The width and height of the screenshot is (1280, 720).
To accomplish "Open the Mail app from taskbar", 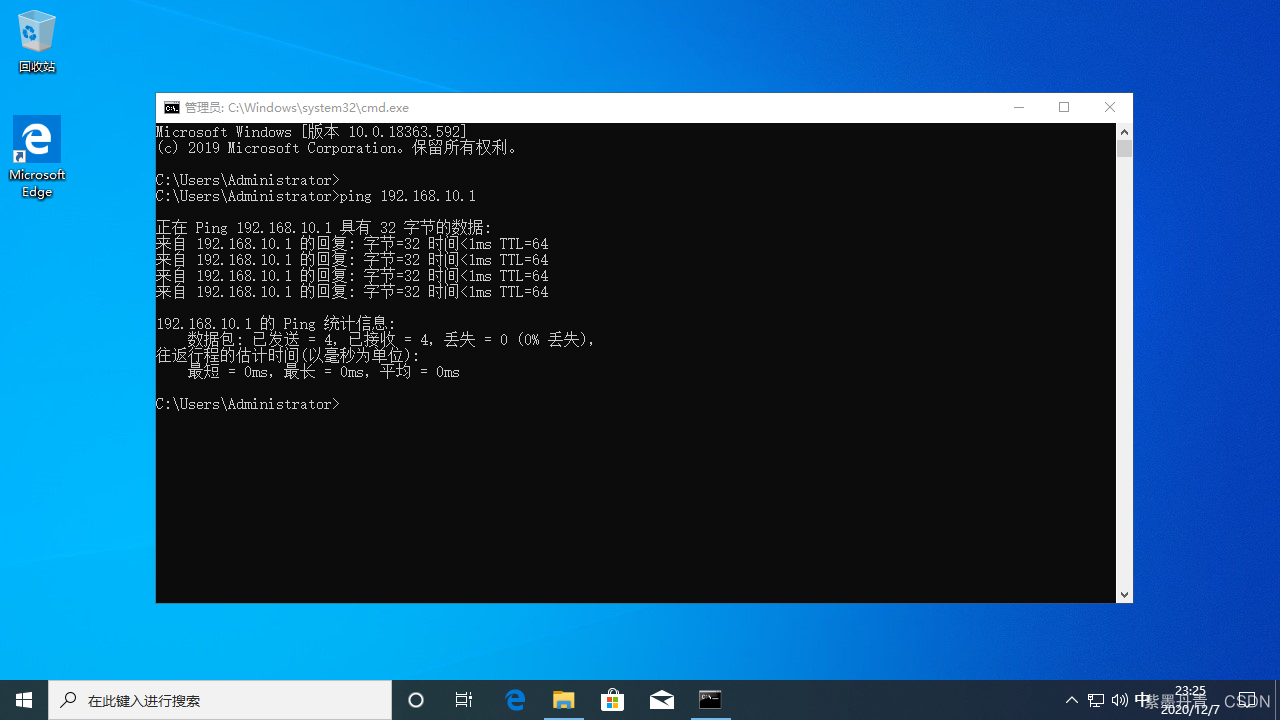I will 661,700.
